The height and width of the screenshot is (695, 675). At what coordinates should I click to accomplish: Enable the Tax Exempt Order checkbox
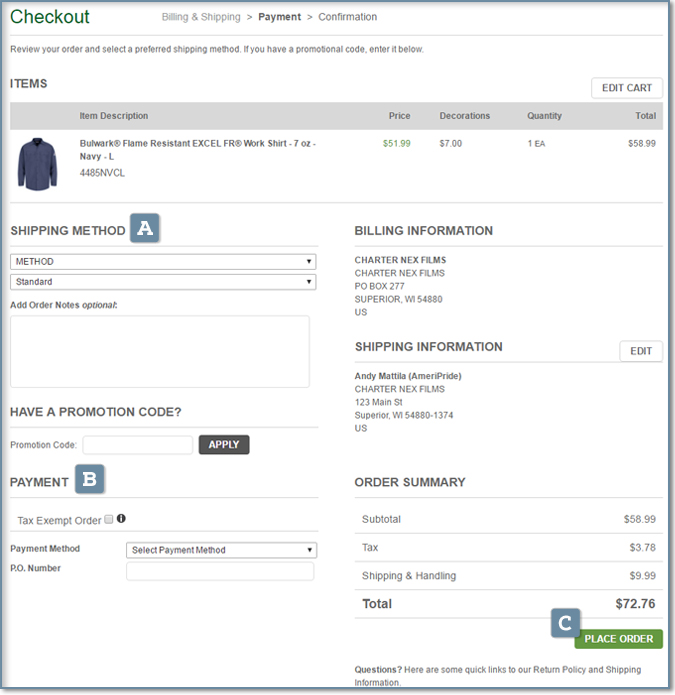[109, 520]
